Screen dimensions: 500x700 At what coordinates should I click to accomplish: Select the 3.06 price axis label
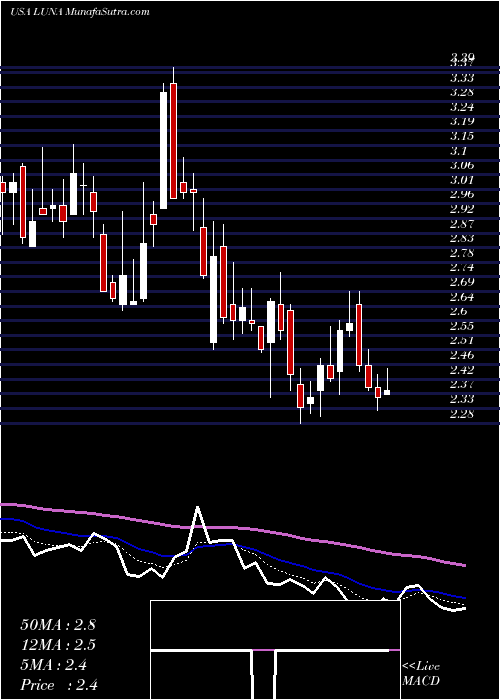click(x=462, y=166)
